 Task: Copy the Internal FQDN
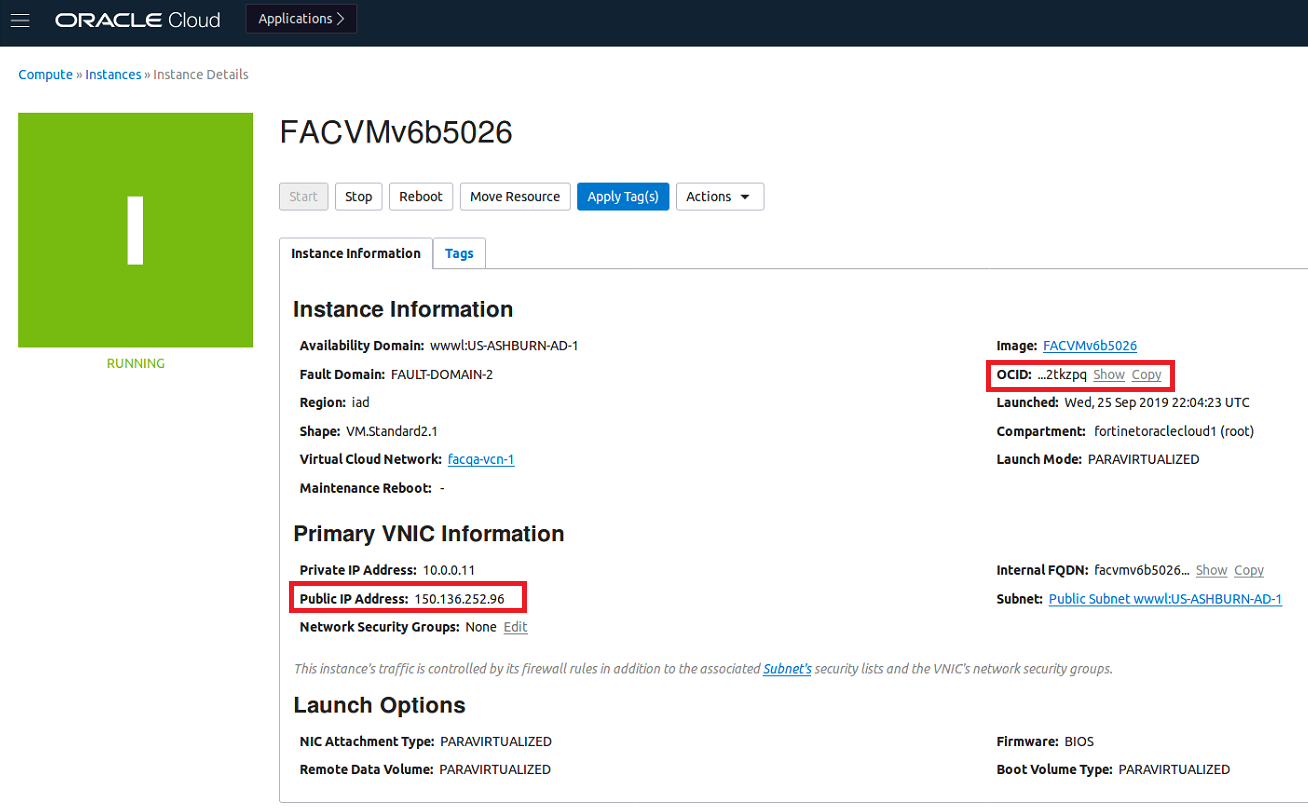pyautogui.click(x=1248, y=570)
